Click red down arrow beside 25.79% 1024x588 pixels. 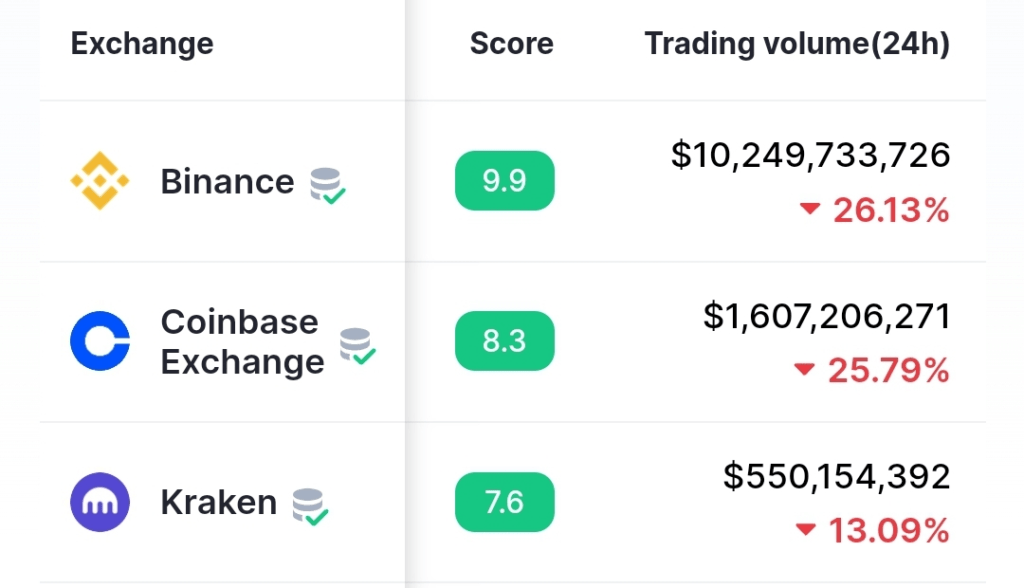805,369
